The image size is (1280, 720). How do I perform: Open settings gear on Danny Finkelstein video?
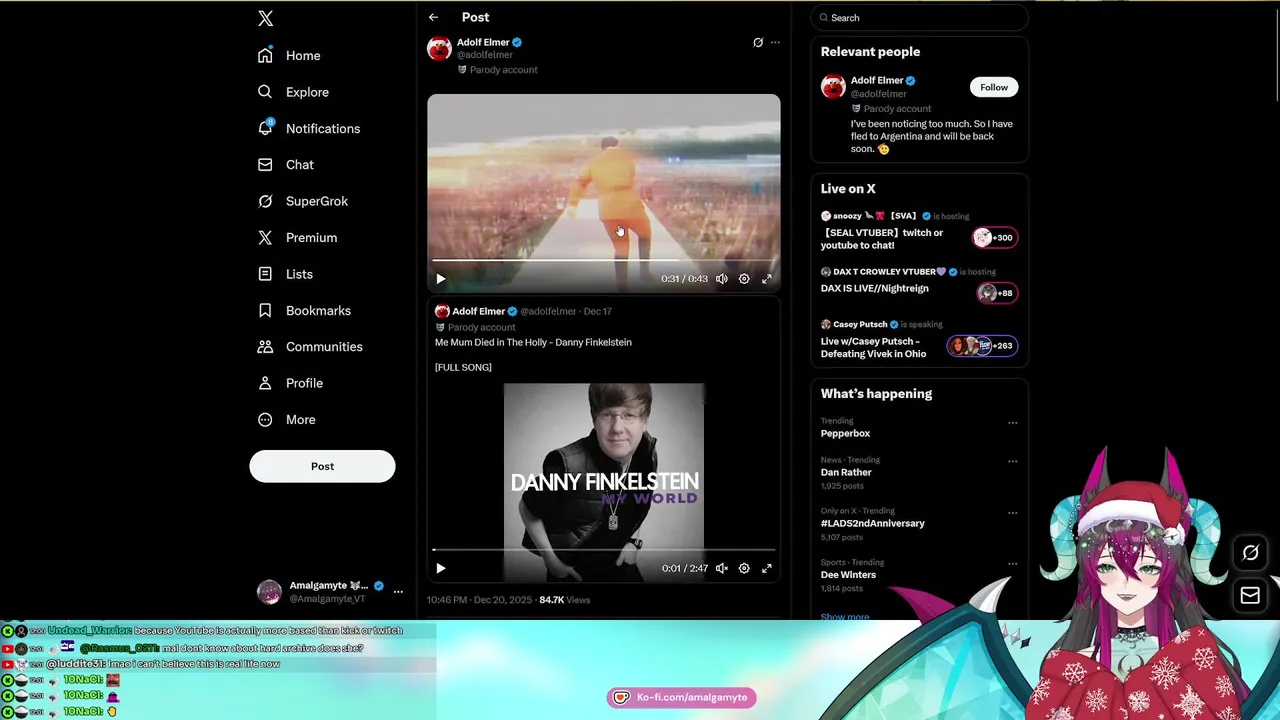pos(744,568)
